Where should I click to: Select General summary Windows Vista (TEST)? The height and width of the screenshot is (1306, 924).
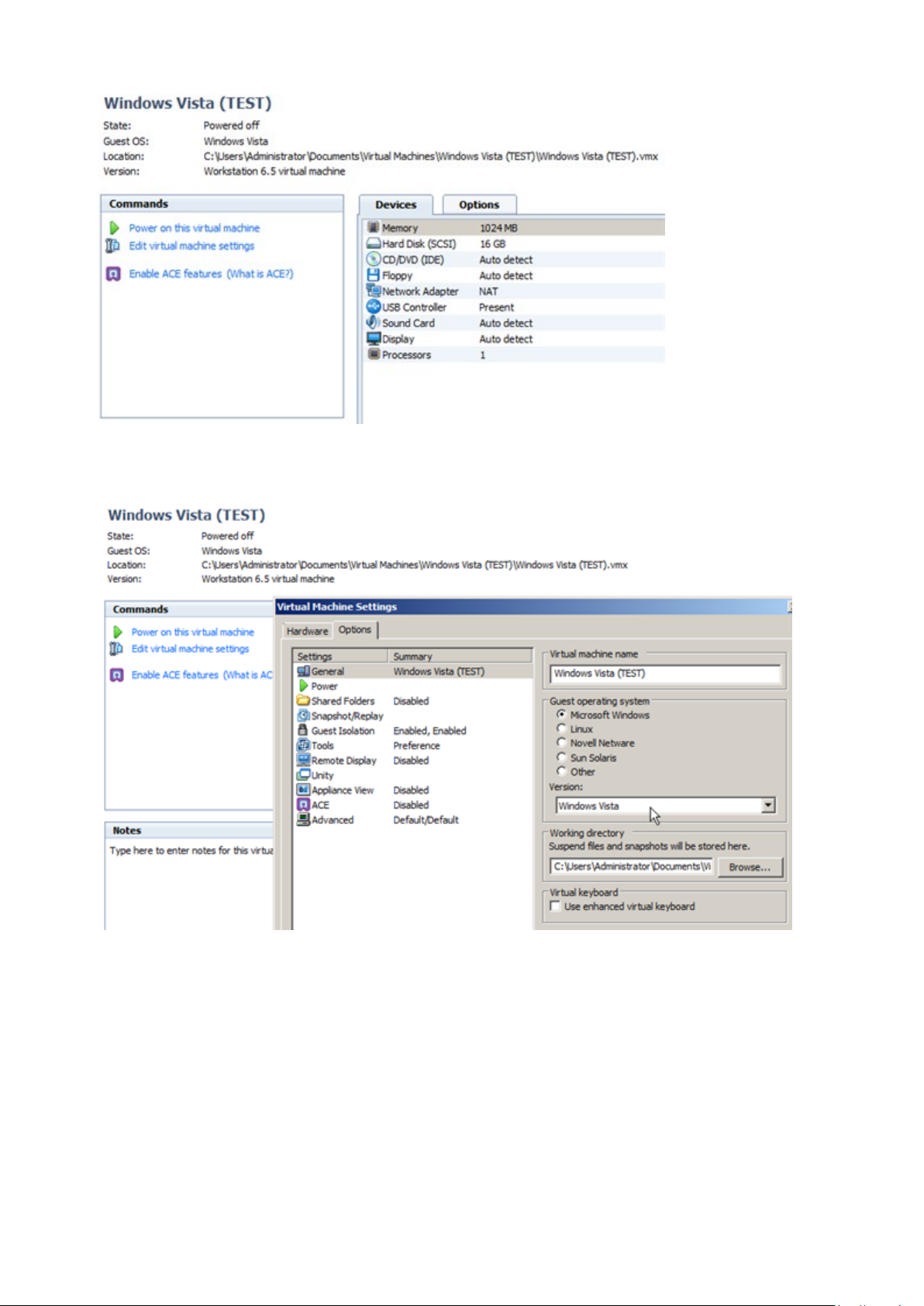click(439, 671)
